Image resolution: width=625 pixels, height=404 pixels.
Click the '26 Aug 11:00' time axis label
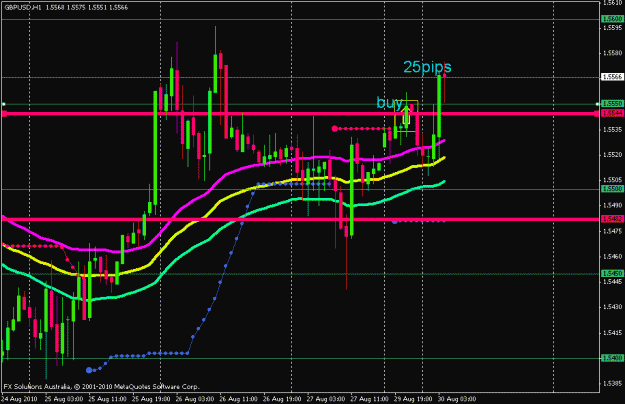239,399
